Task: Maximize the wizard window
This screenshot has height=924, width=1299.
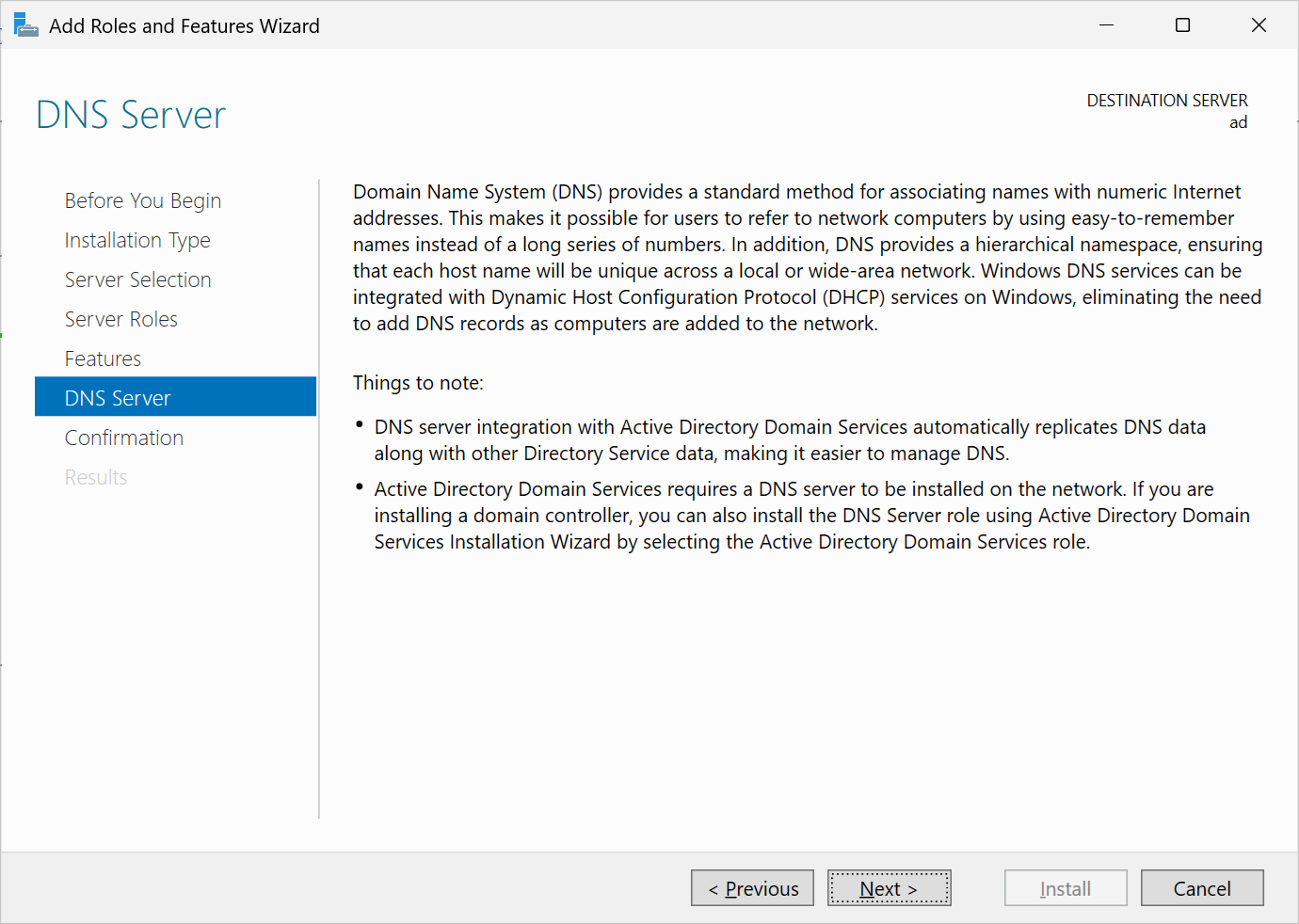Action: tap(1182, 24)
